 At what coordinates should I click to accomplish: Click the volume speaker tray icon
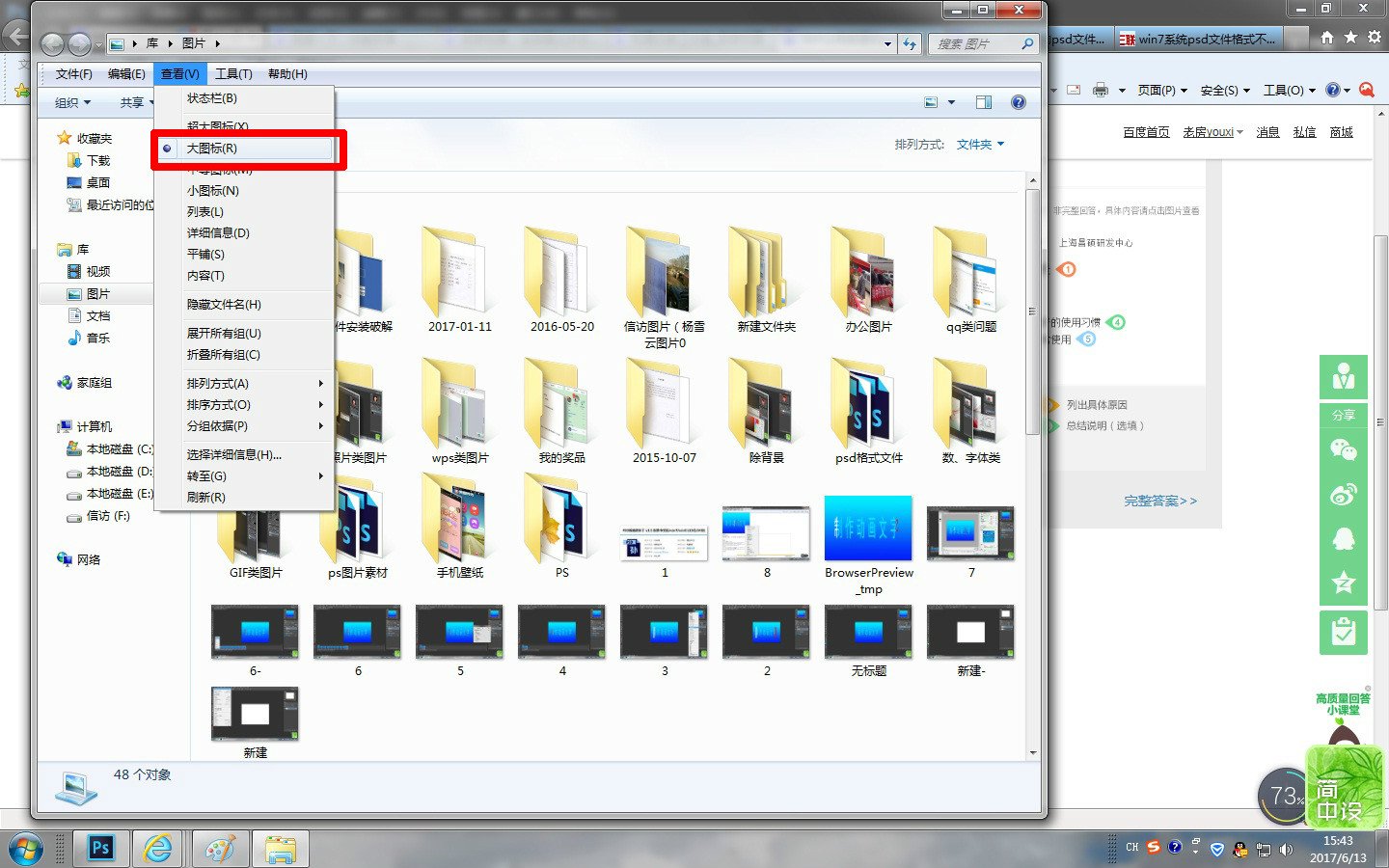(1286, 849)
